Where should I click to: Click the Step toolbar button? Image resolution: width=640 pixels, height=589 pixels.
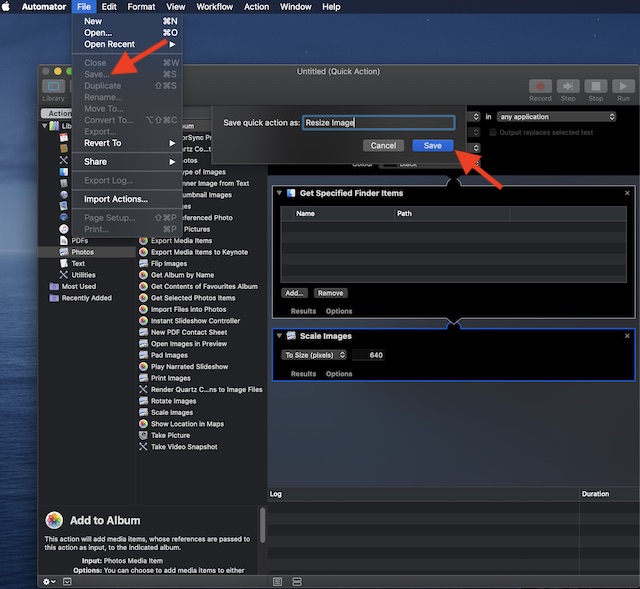[x=568, y=87]
